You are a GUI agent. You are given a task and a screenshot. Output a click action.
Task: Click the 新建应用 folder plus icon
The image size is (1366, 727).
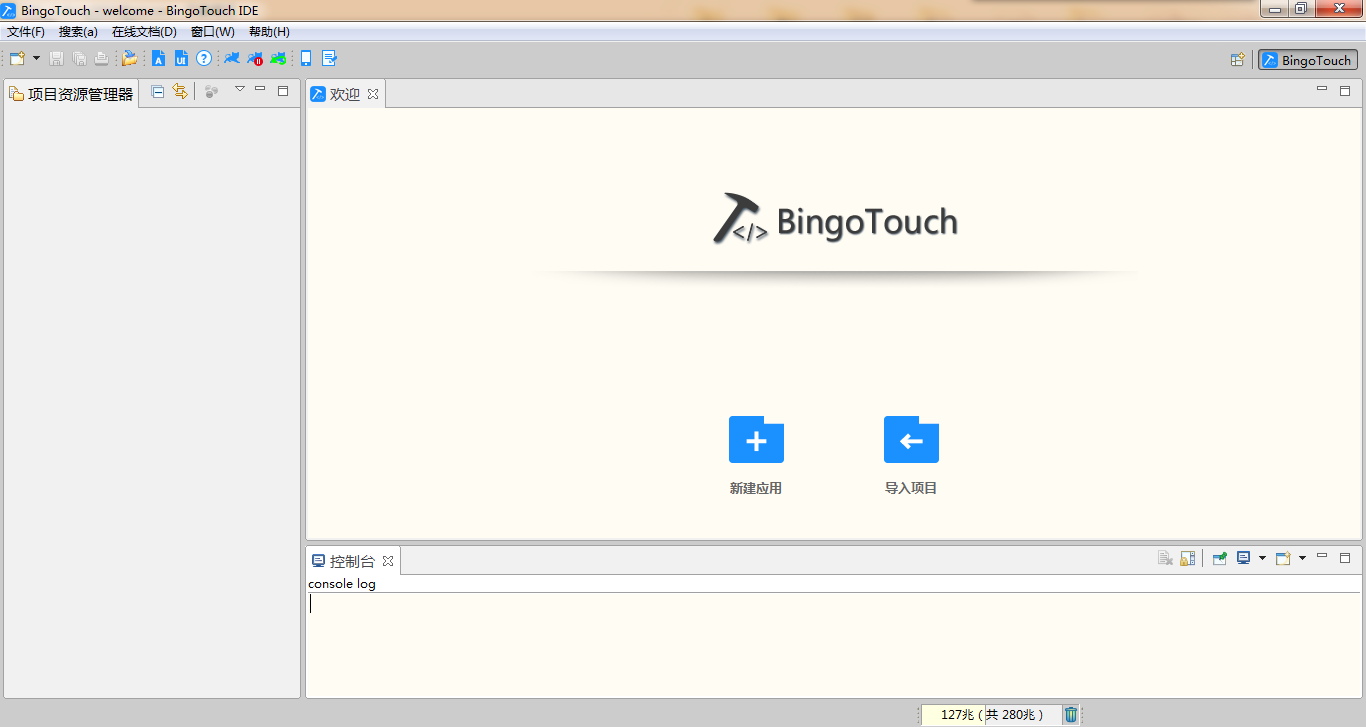coord(756,440)
